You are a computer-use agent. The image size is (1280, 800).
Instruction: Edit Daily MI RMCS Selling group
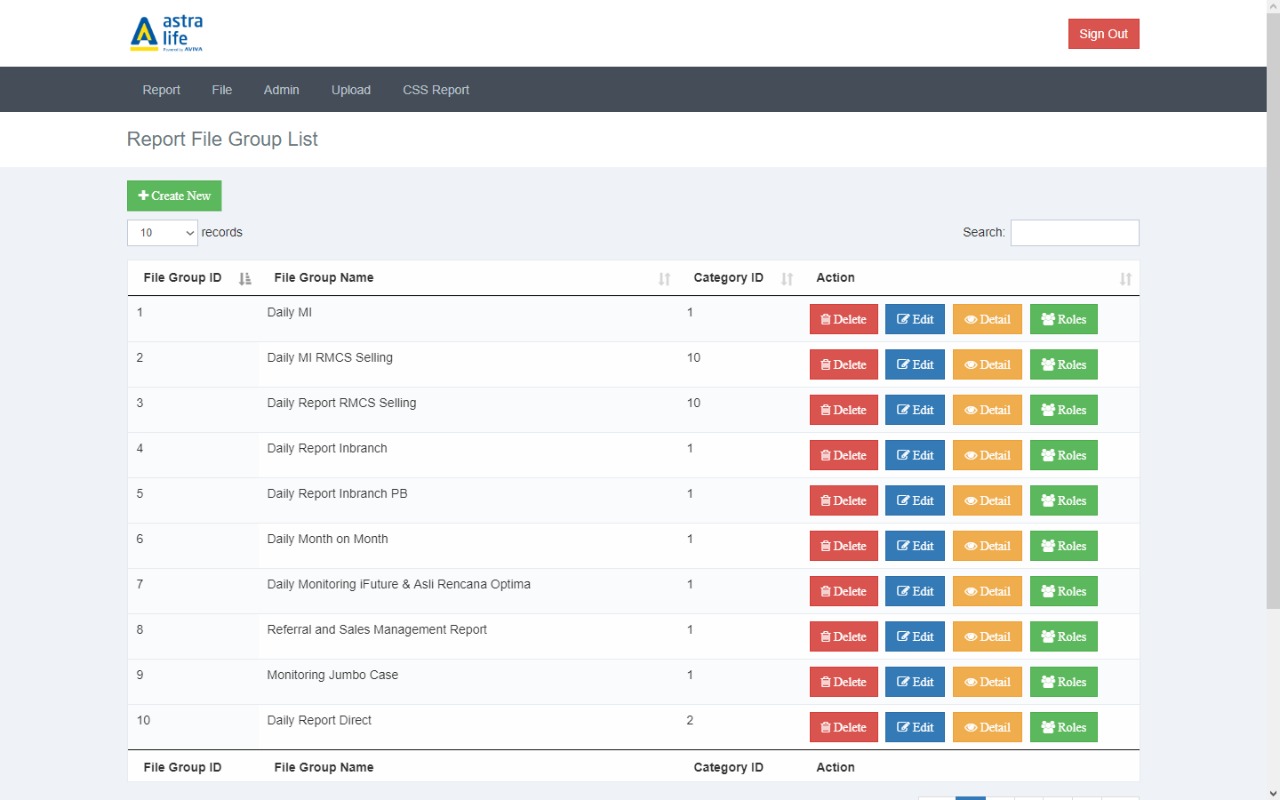[x=914, y=365]
